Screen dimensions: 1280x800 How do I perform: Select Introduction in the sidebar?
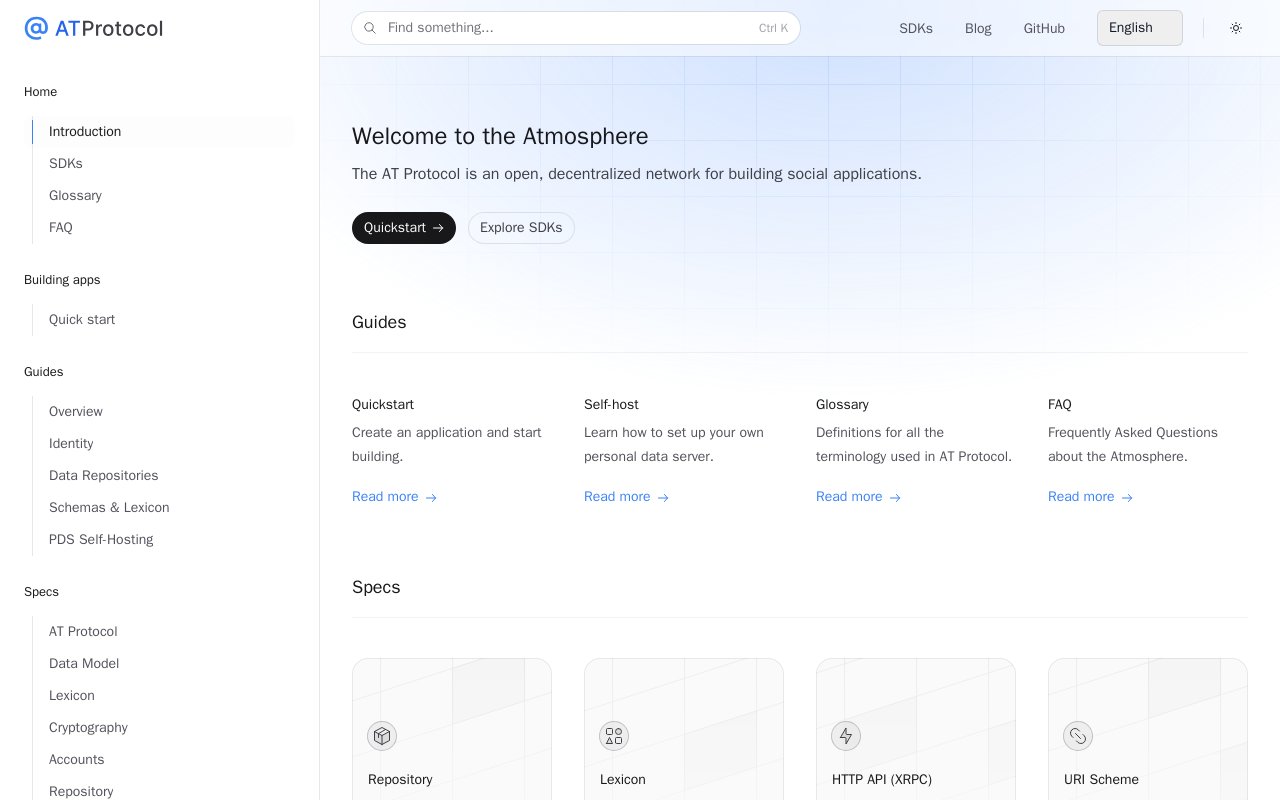tap(163, 132)
